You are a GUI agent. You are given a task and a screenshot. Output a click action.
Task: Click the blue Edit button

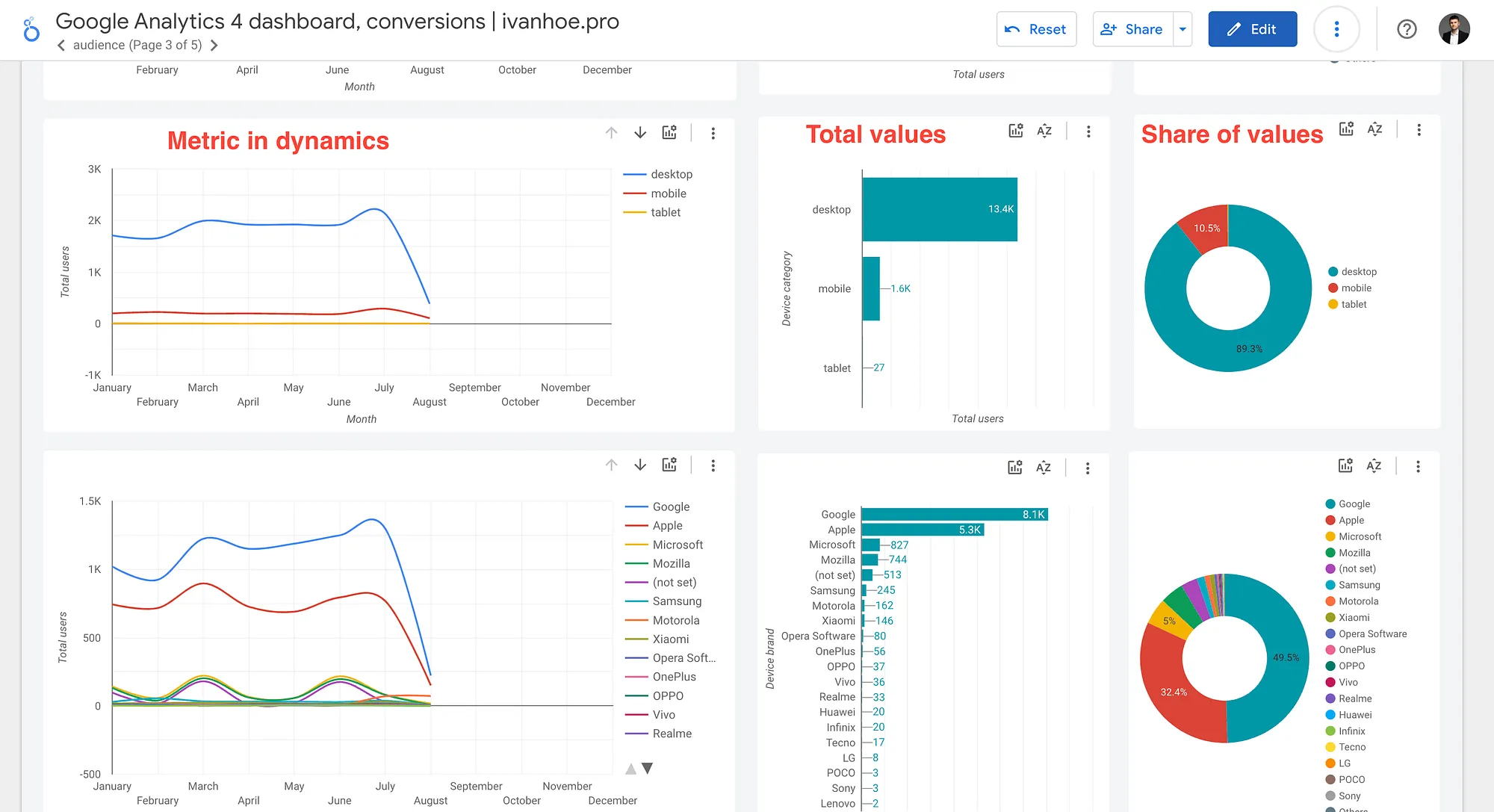click(1252, 29)
